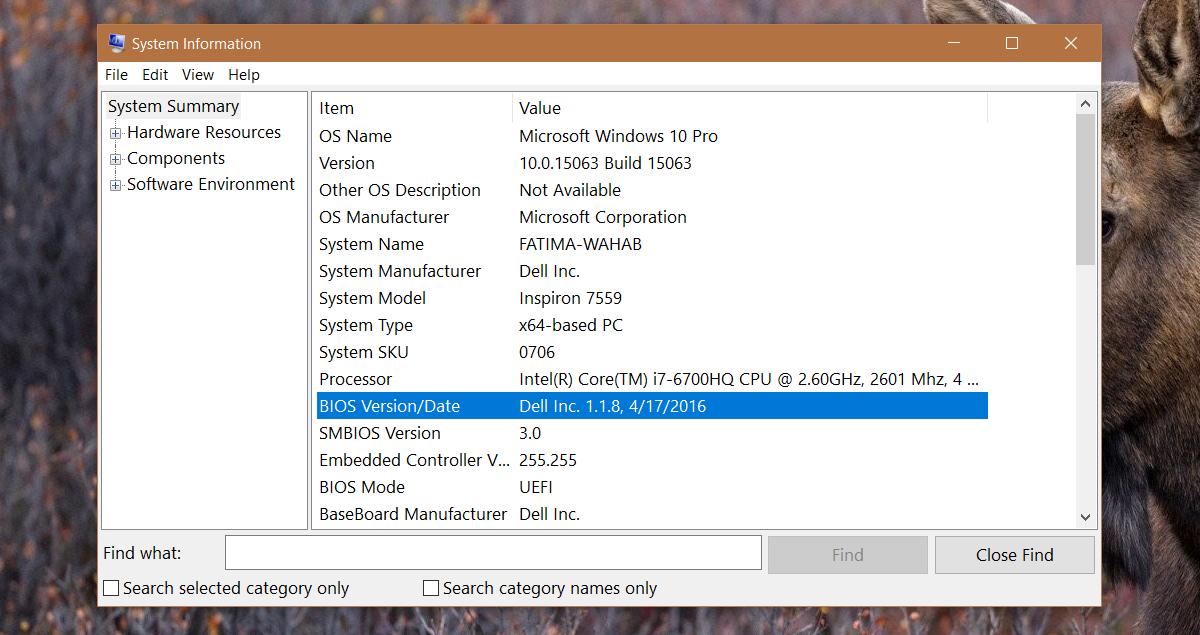
Task: Click the value UEFI
Action: (536, 487)
